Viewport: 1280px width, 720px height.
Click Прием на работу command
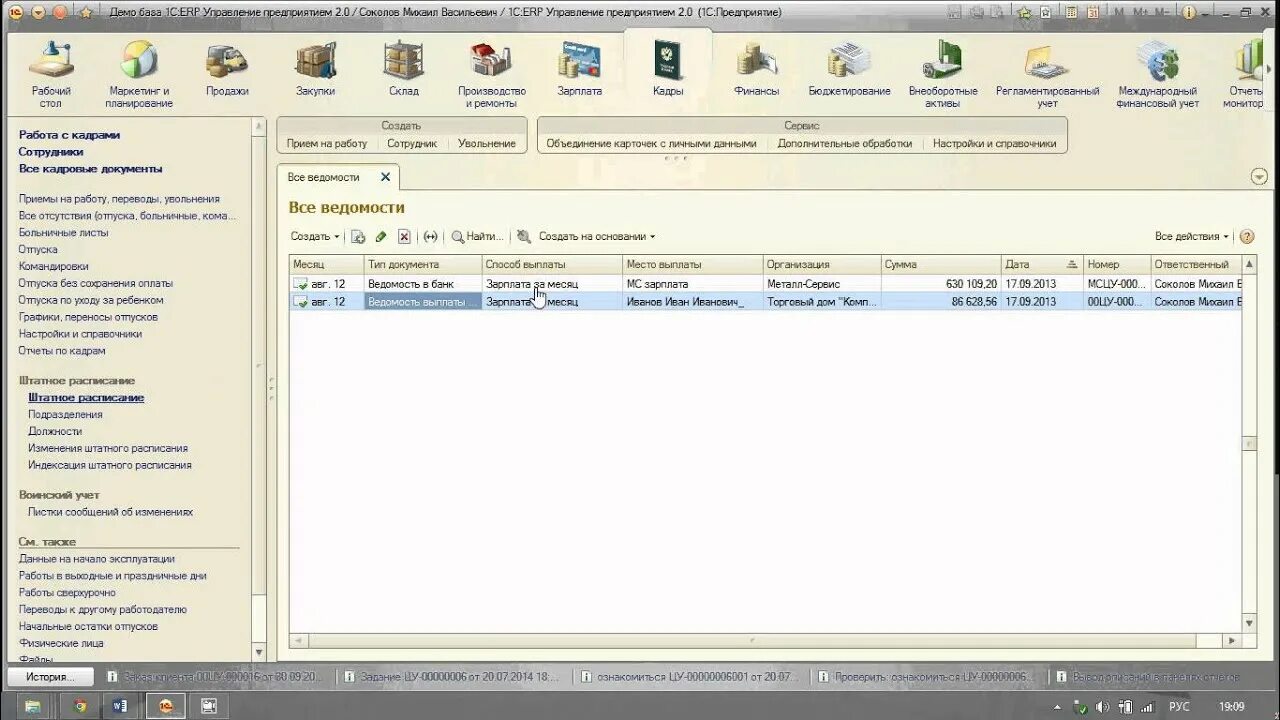327,143
